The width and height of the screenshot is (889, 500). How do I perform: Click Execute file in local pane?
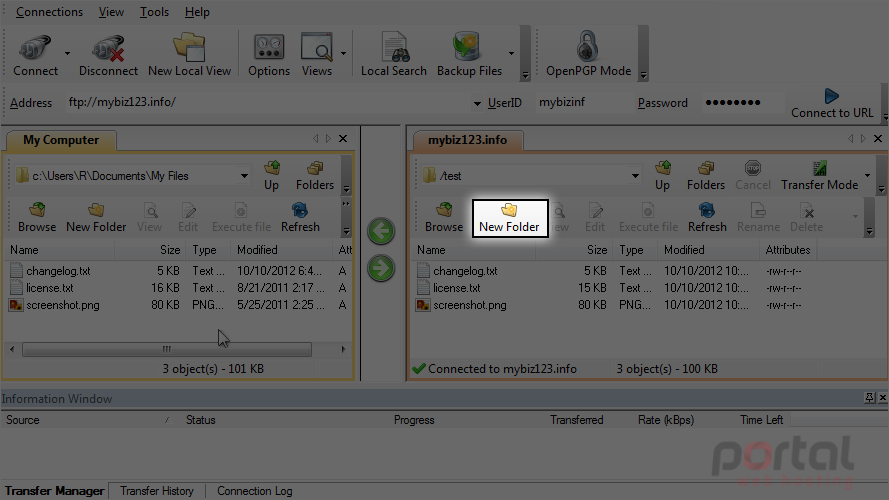[241, 218]
